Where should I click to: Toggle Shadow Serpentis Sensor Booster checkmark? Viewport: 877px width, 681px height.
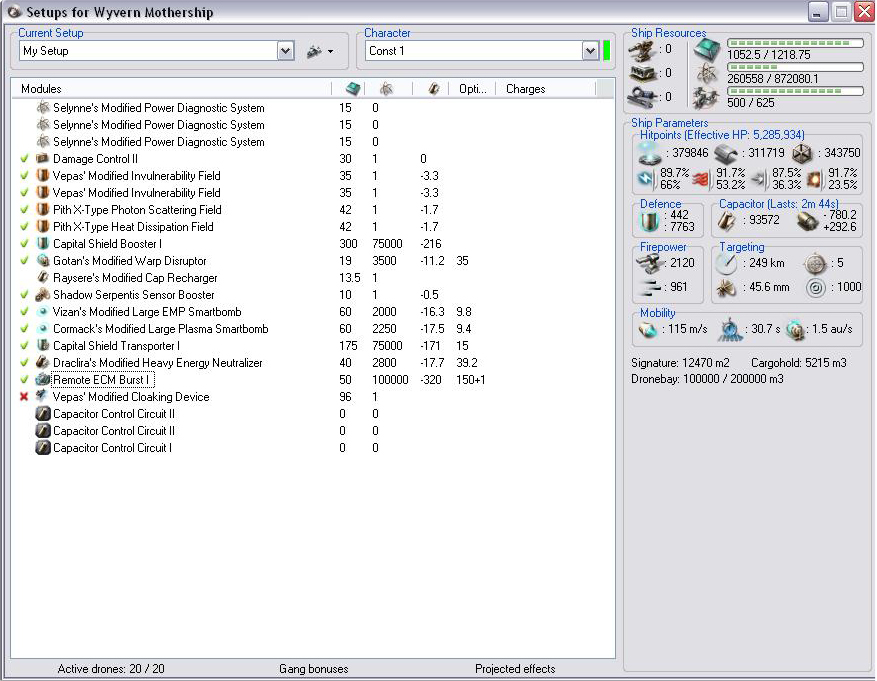[24, 295]
